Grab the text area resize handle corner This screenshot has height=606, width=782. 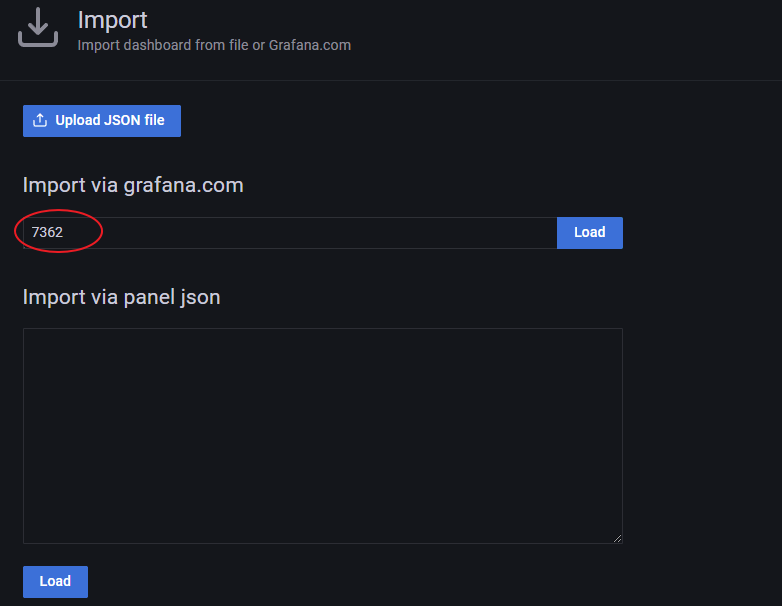click(x=617, y=538)
